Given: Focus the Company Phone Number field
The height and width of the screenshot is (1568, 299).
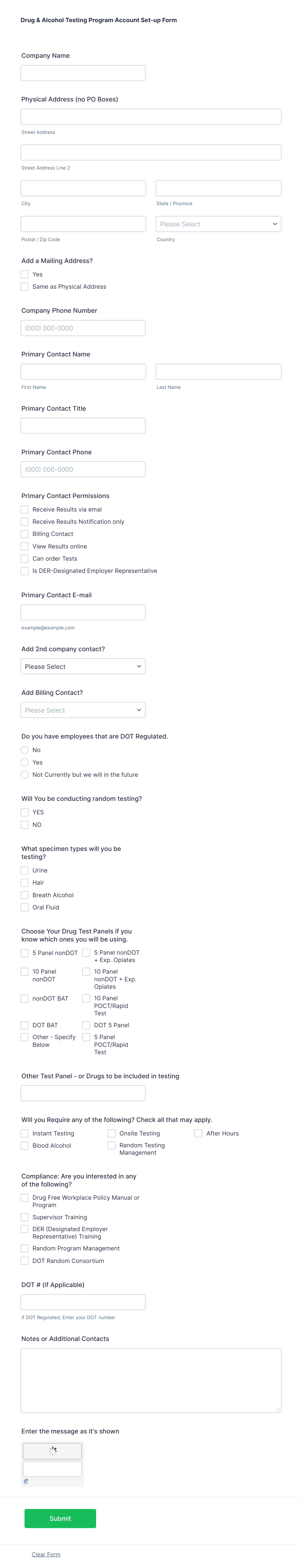Looking at the screenshot, I should [83, 328].
